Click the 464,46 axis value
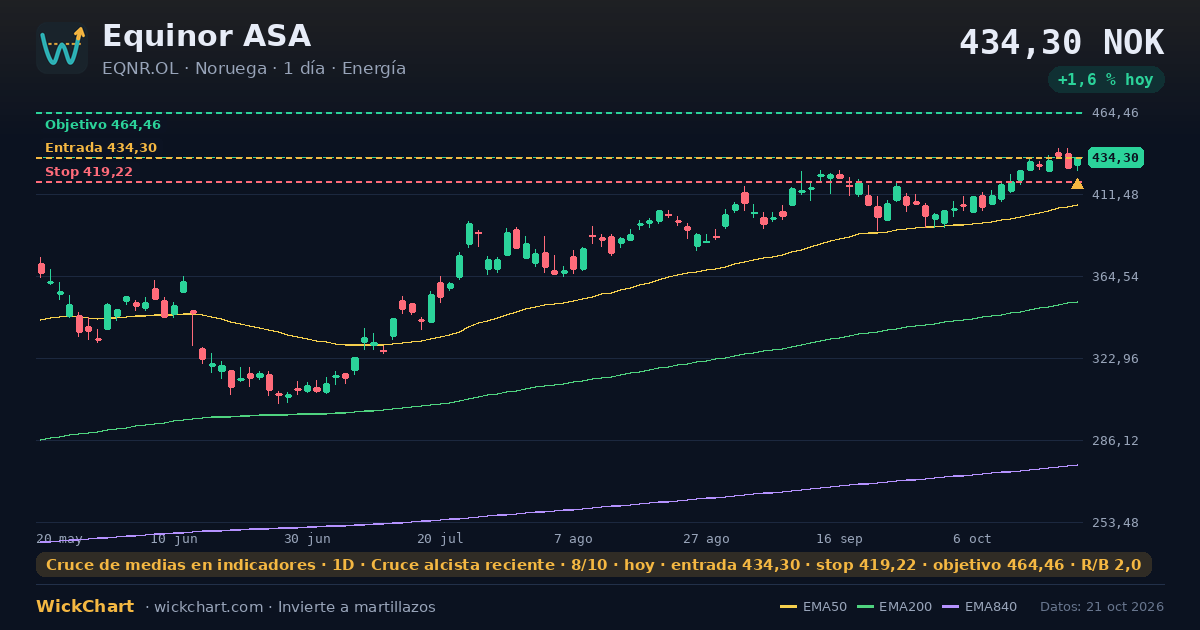Screen dimensions: 1200x630 (1115, 113)
